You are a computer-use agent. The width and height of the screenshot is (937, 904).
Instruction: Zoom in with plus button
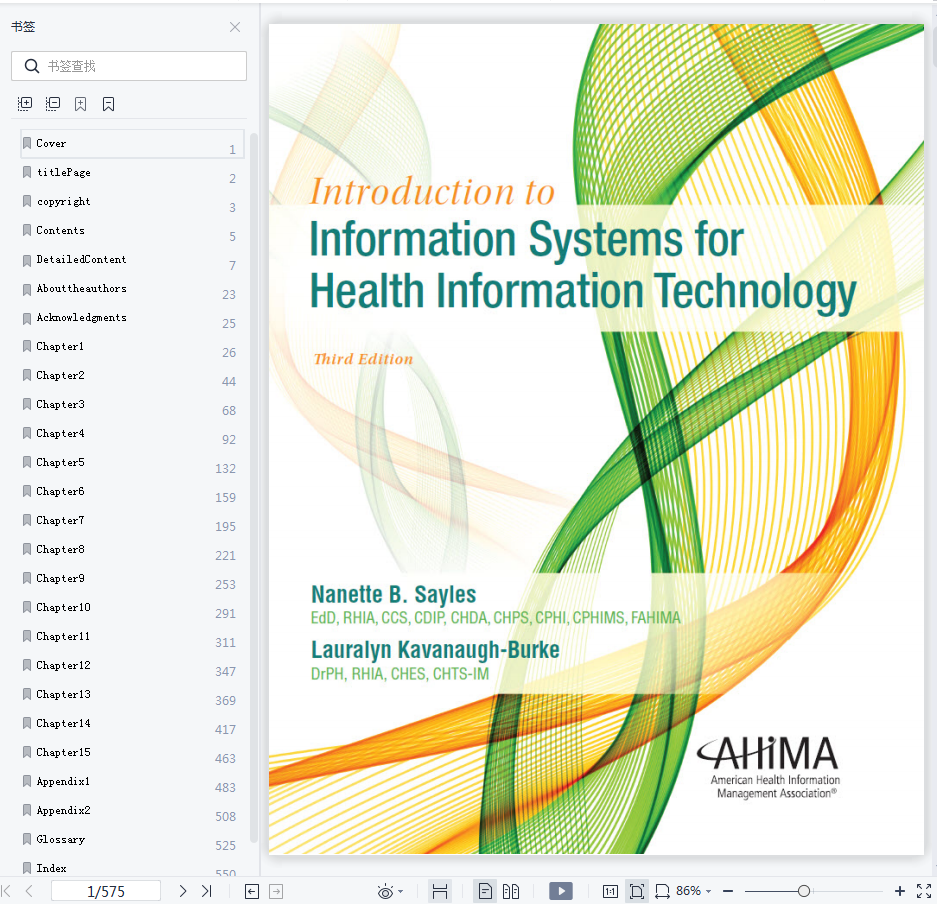[x=900, y=891]
